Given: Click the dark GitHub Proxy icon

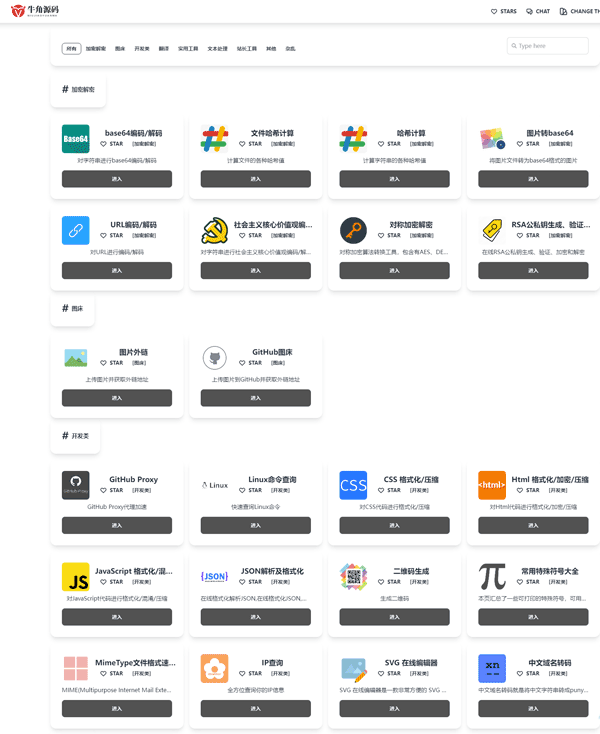Looking at the screenshot, I should [75, 485].
